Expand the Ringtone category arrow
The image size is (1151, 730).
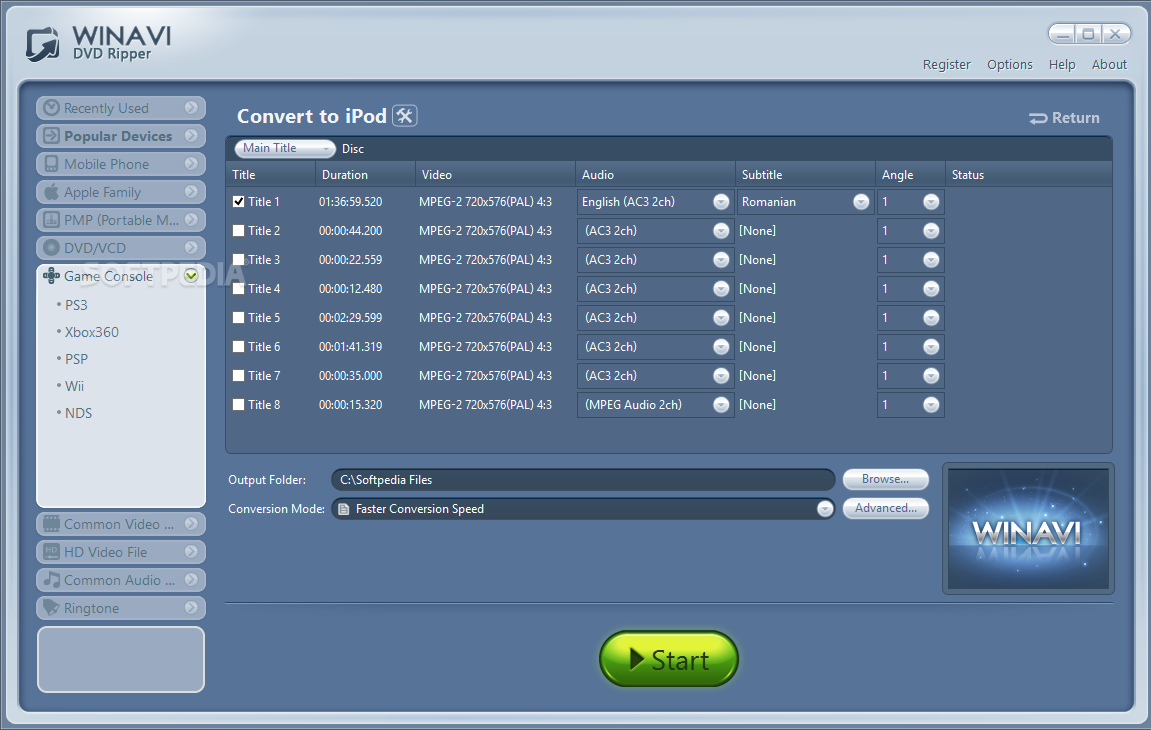192,607
